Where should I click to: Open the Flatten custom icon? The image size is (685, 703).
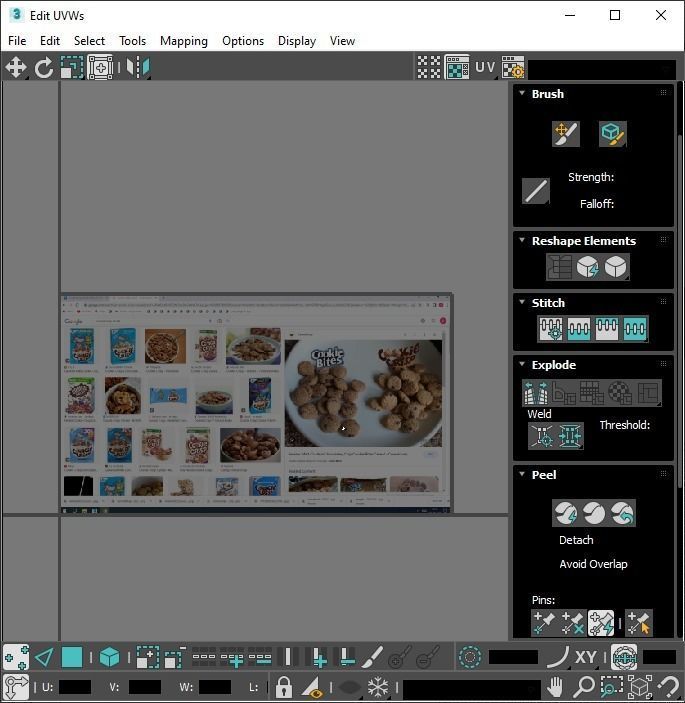point(648,392)
